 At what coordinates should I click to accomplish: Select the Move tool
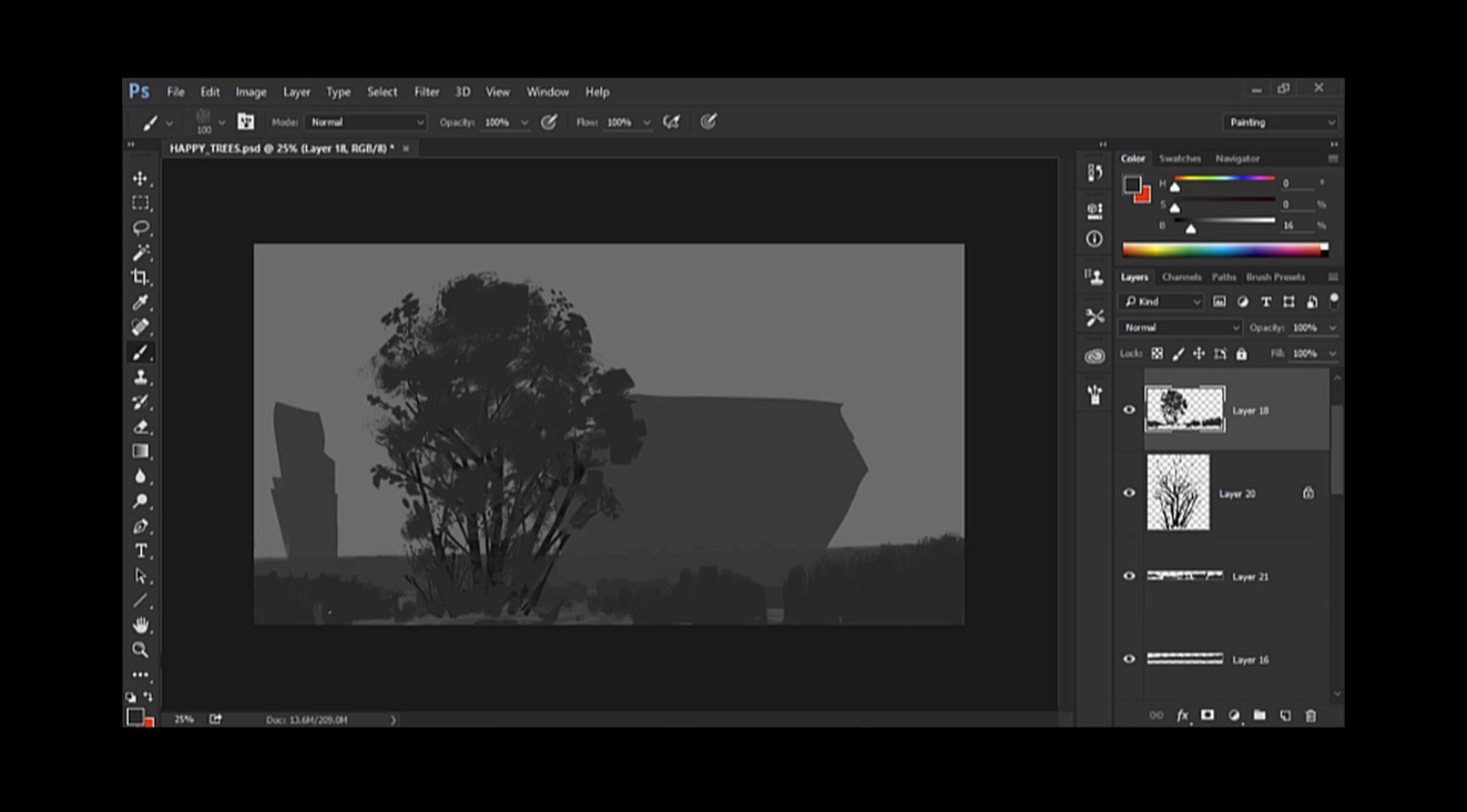pyautogui.click(x=140, y=179)
